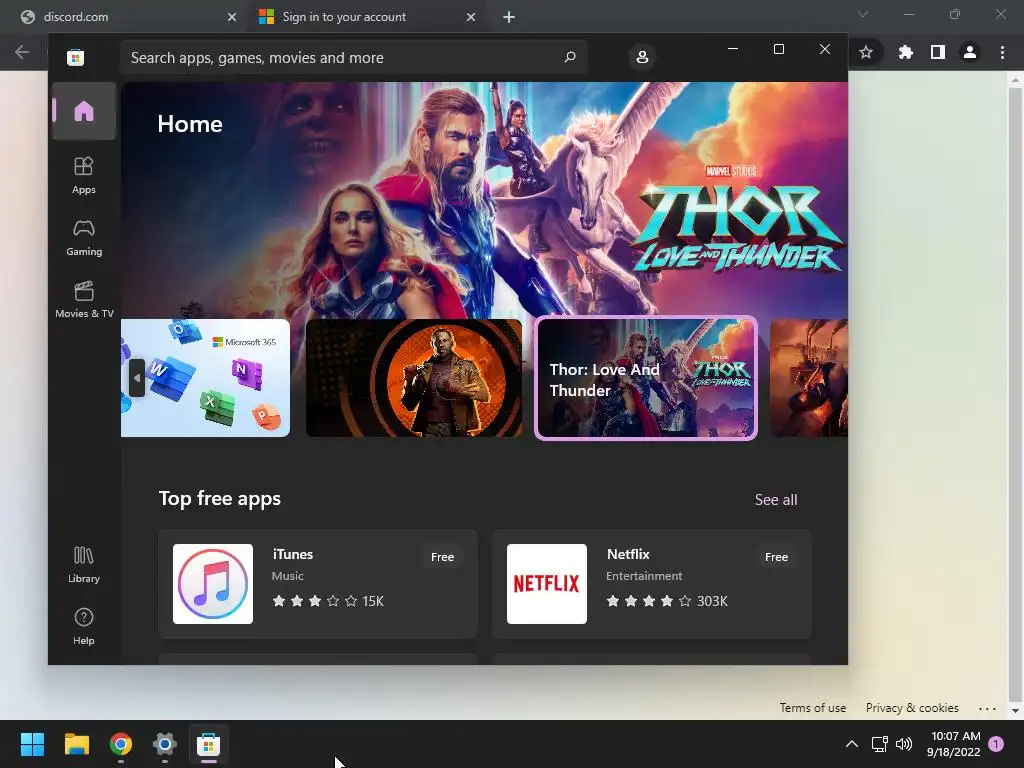
Task: Open Chrome three-dot menu
Action: pyautogui.click(x=1002, y=52)
